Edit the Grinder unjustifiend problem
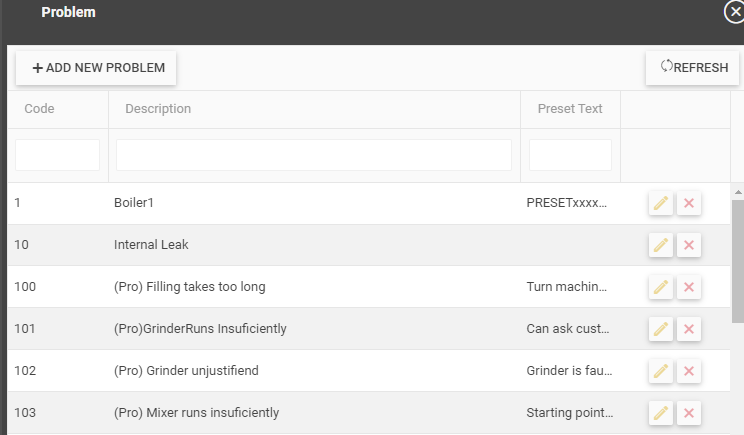The width and height of the screenshot is (744, 435). 660,371
